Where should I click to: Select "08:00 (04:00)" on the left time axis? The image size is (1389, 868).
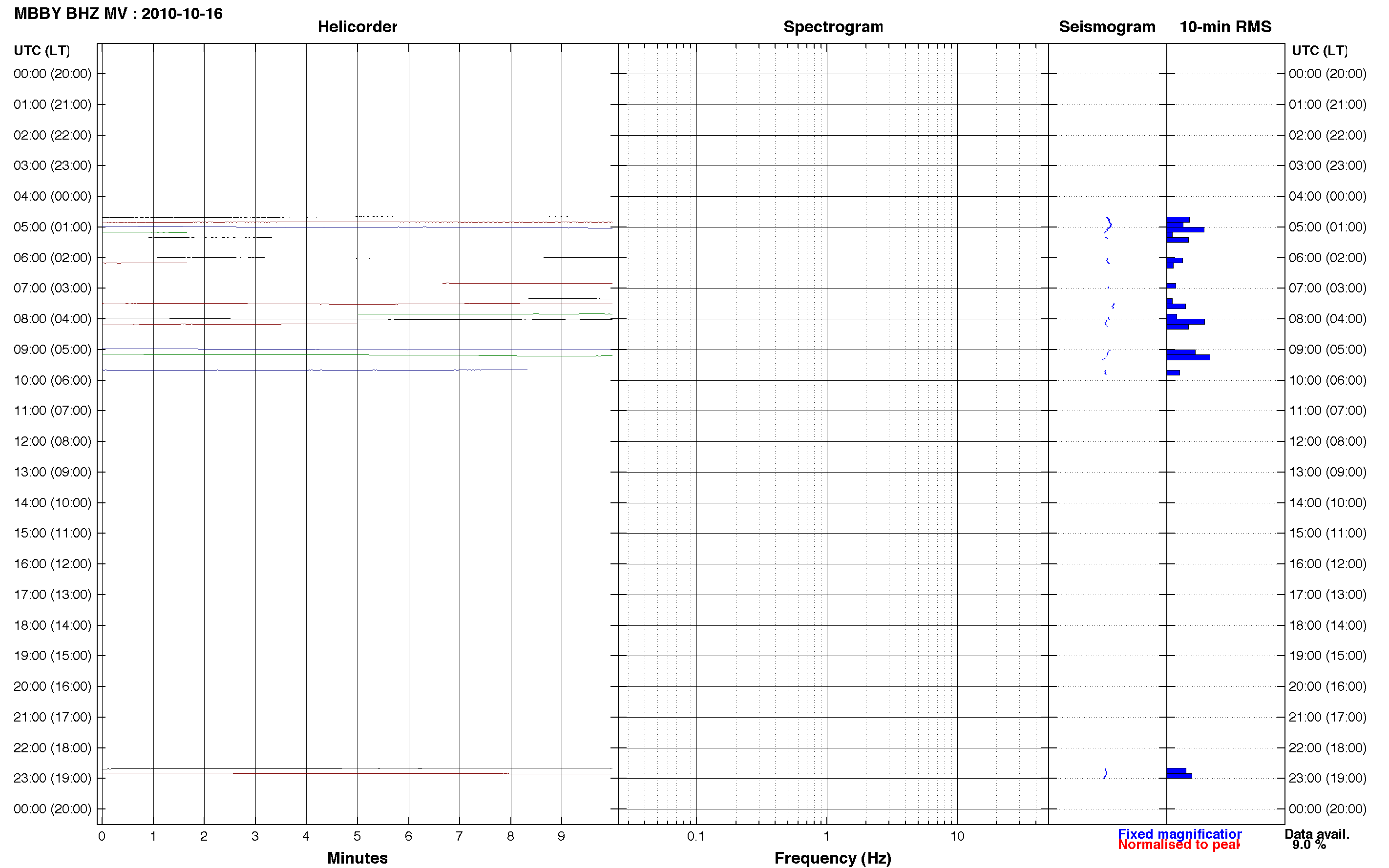coord(52,319)
